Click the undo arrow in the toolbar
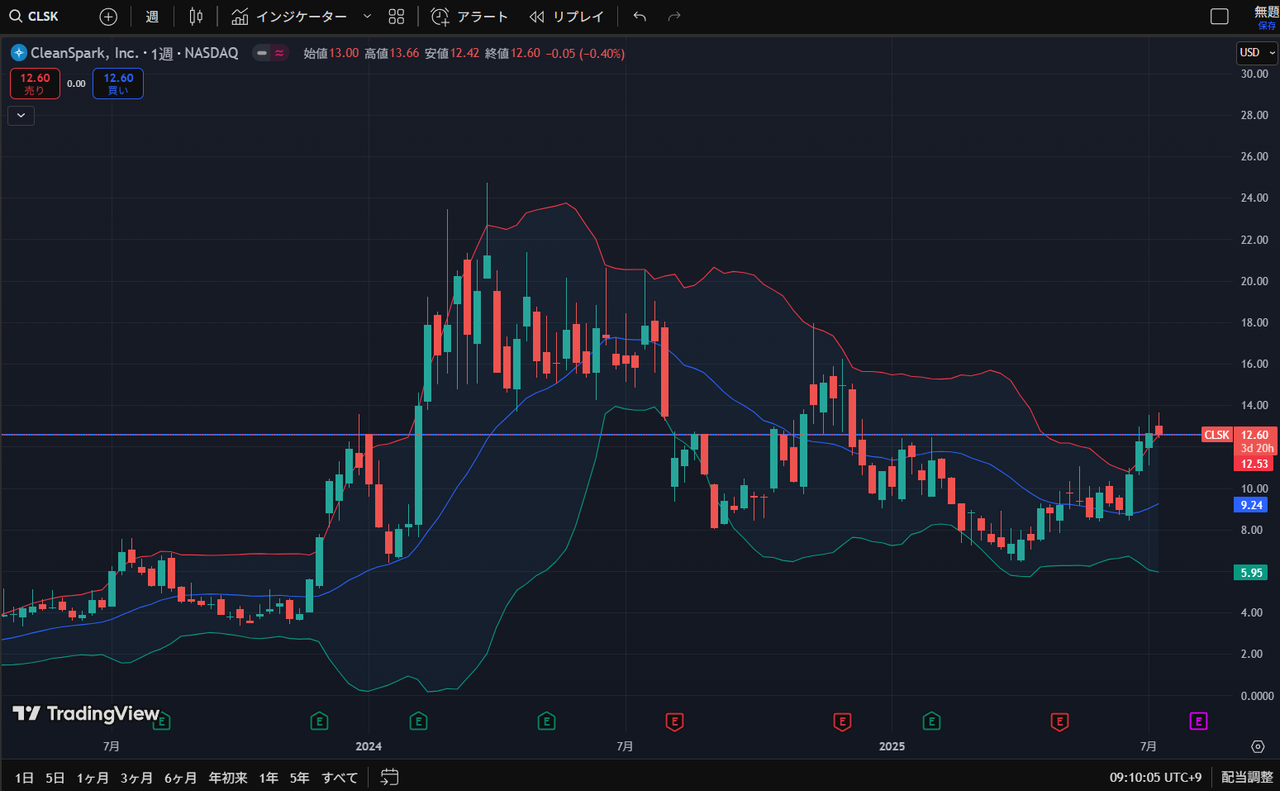 pyautogui.click(x=640, y=17)
